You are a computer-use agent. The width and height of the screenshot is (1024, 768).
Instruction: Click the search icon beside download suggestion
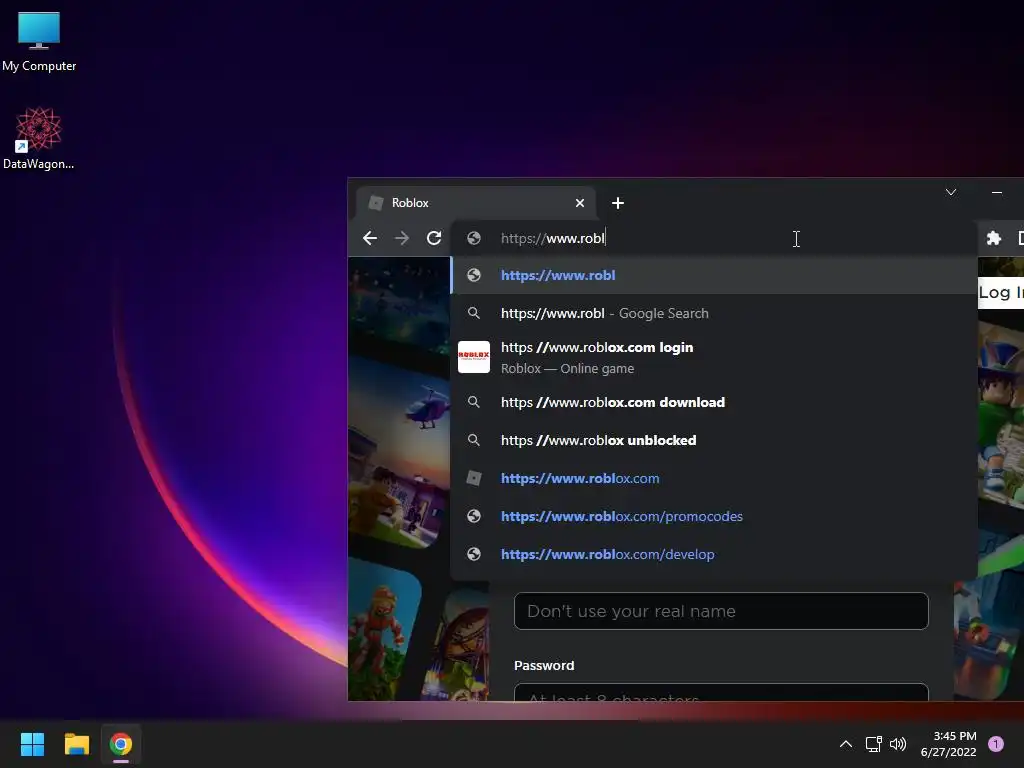(474, 402)
